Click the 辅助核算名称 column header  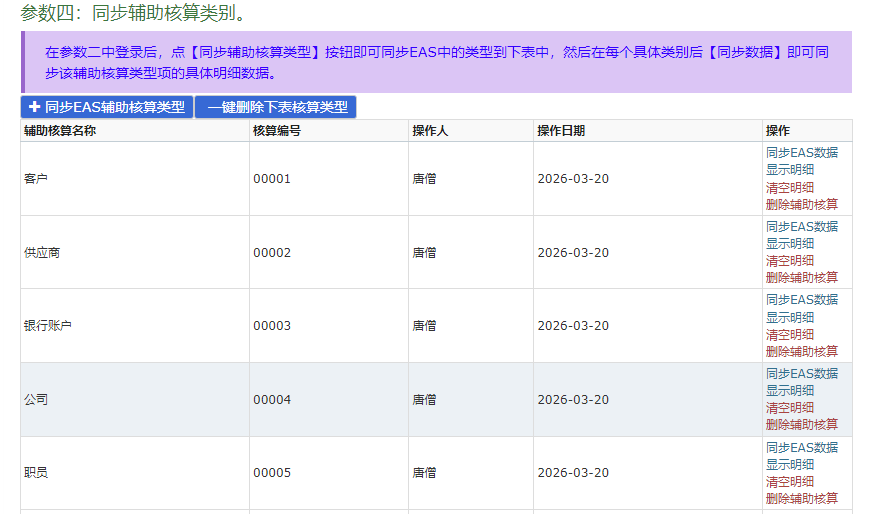click(x=60, y=131)
